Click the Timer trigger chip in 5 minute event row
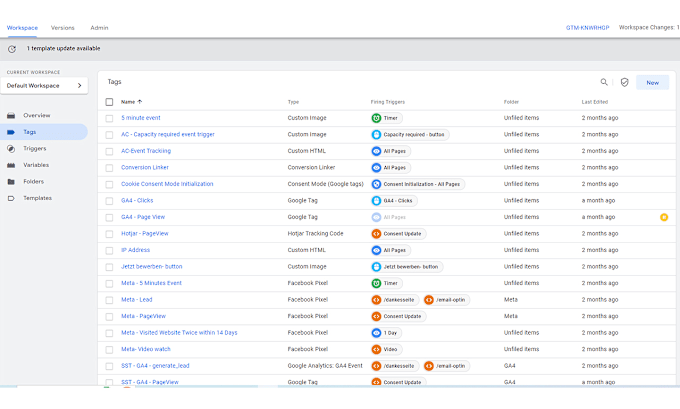Image resolution: width=680 pixels, height=409 pixels. pos(386,118)
